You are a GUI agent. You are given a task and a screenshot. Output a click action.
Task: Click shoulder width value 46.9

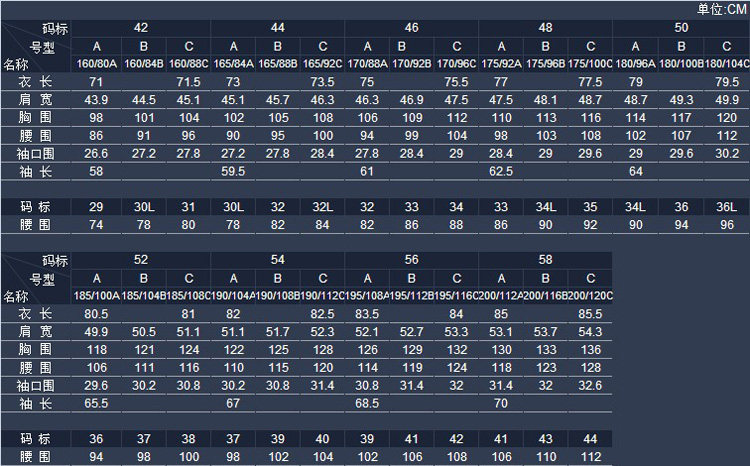411,100
